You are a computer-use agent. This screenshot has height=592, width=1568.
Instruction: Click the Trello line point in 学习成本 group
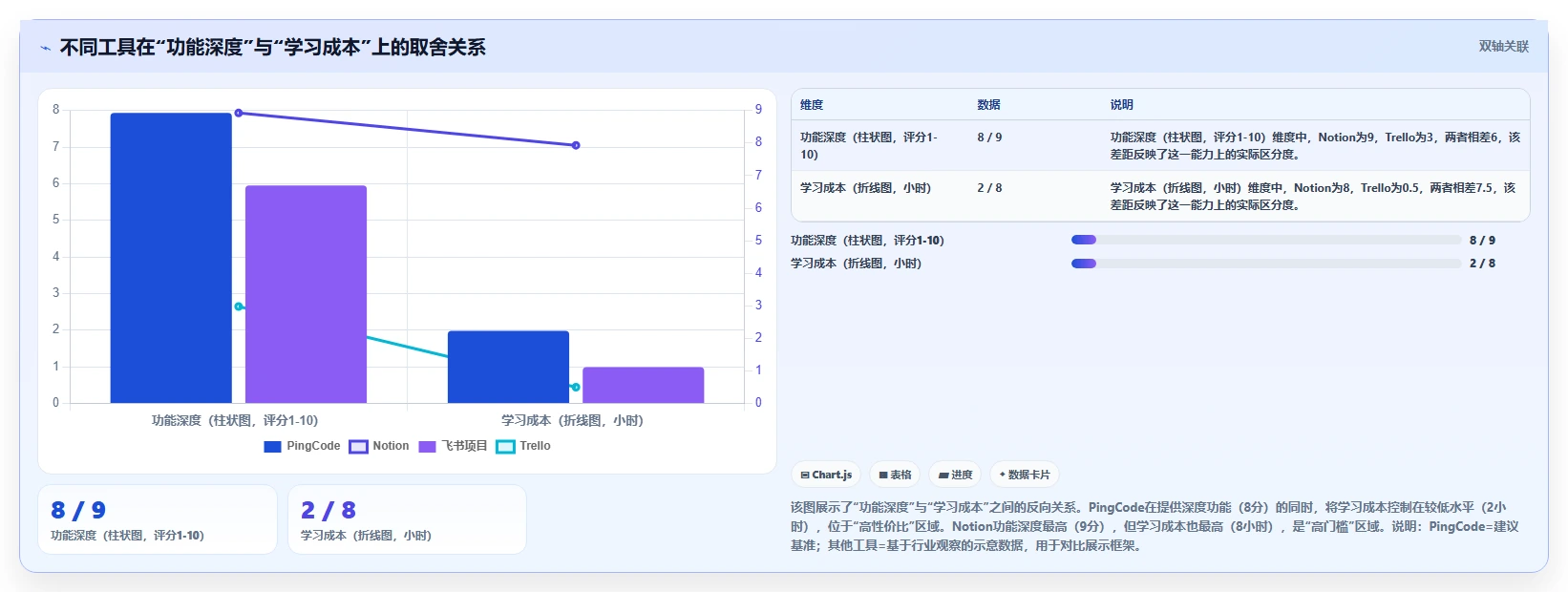click(576, 387)
